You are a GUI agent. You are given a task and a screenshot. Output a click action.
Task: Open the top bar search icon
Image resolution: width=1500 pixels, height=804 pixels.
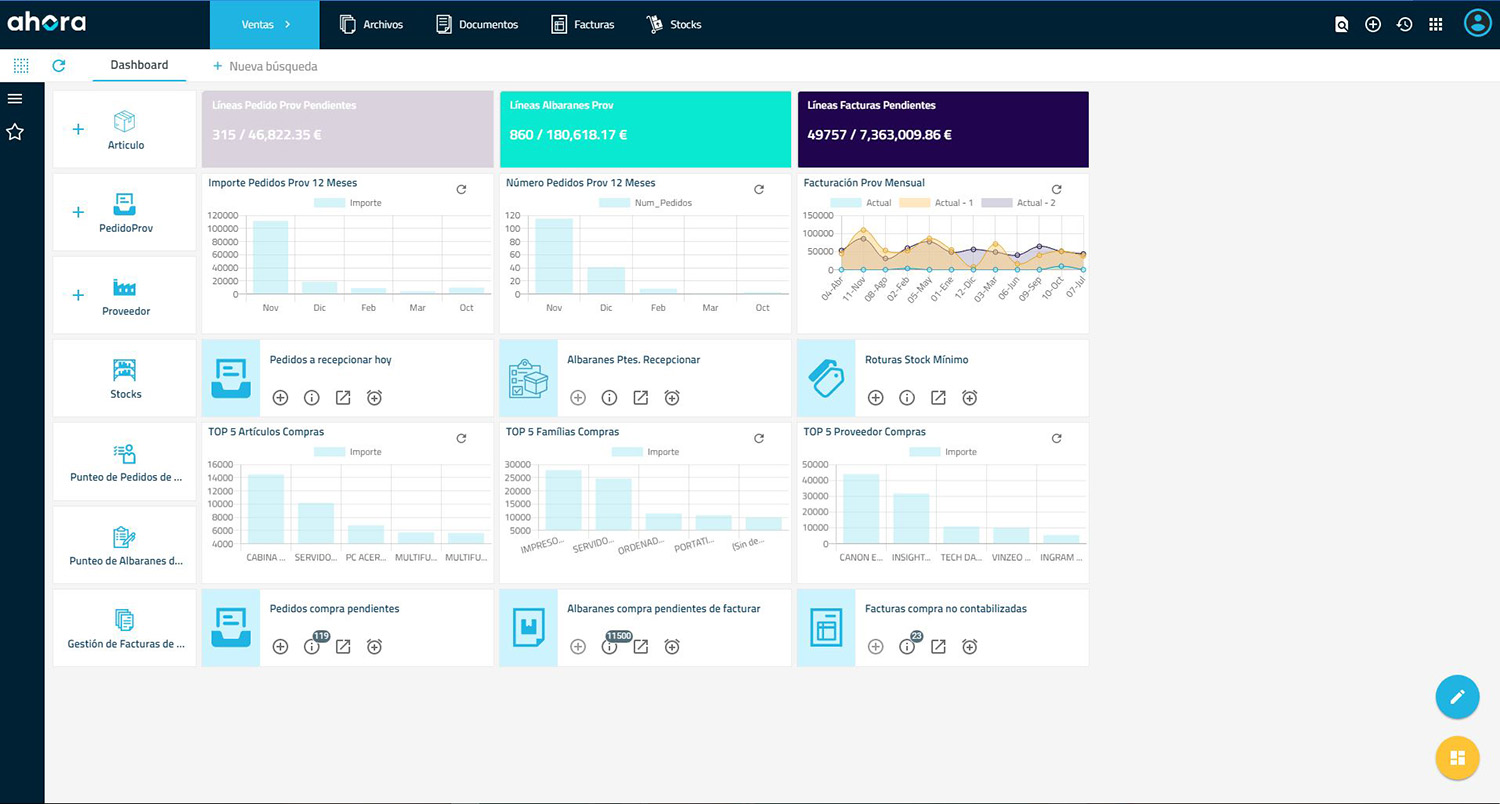click(1342, 25)
